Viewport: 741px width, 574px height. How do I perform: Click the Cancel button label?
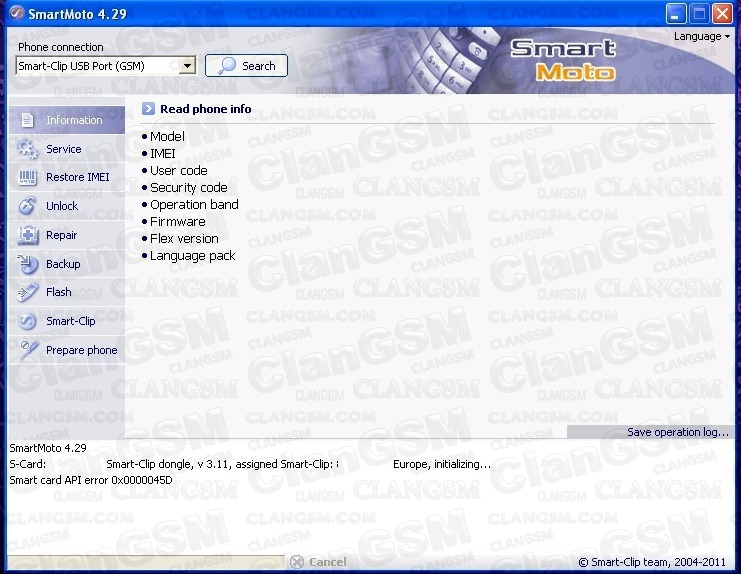327,562
